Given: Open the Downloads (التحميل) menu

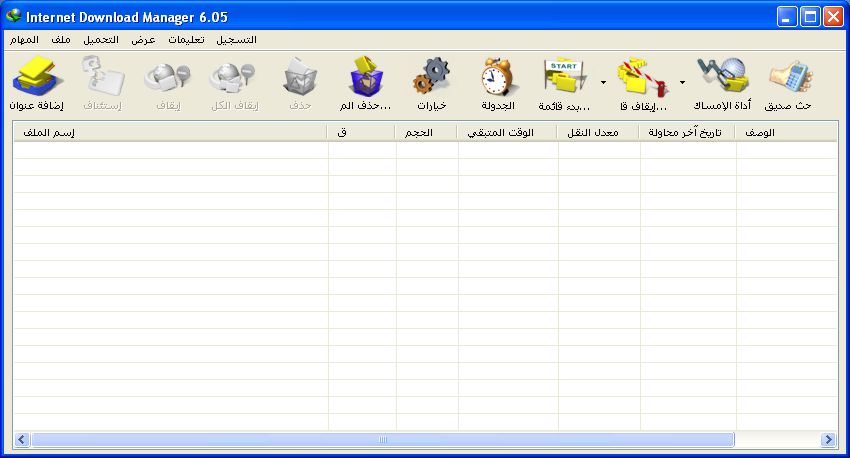Looking at the screenshot, I should 101,40.
